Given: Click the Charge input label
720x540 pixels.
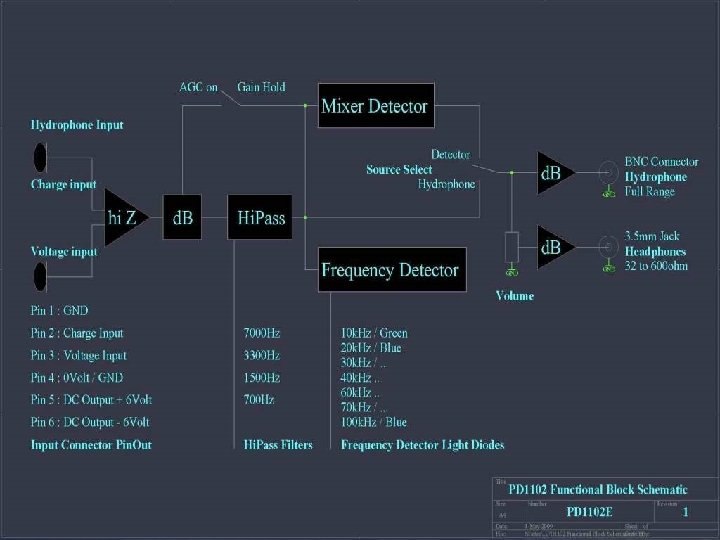Looking at the screenshot, I should (63, 184).
